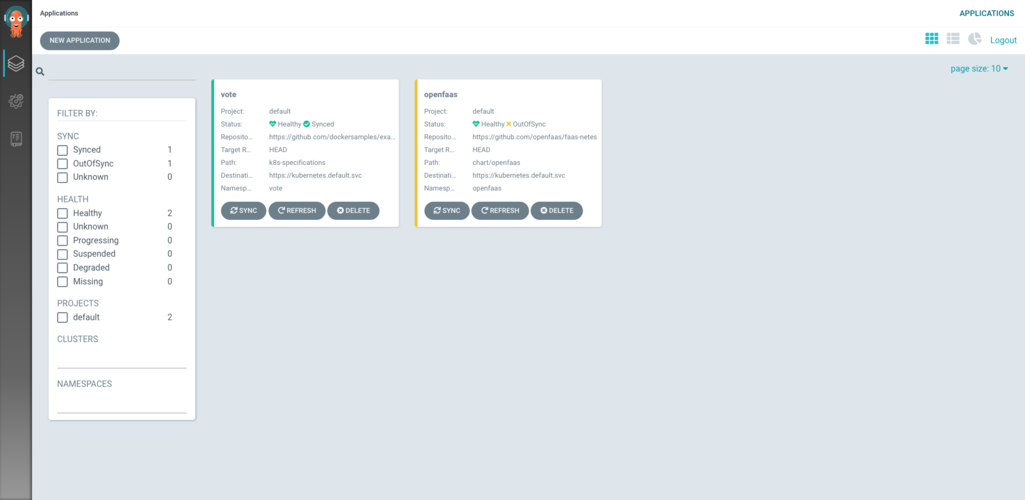Screen dimensions: 1025x500
Task: Click the Argo octopus logo
Action: (16, 21)
